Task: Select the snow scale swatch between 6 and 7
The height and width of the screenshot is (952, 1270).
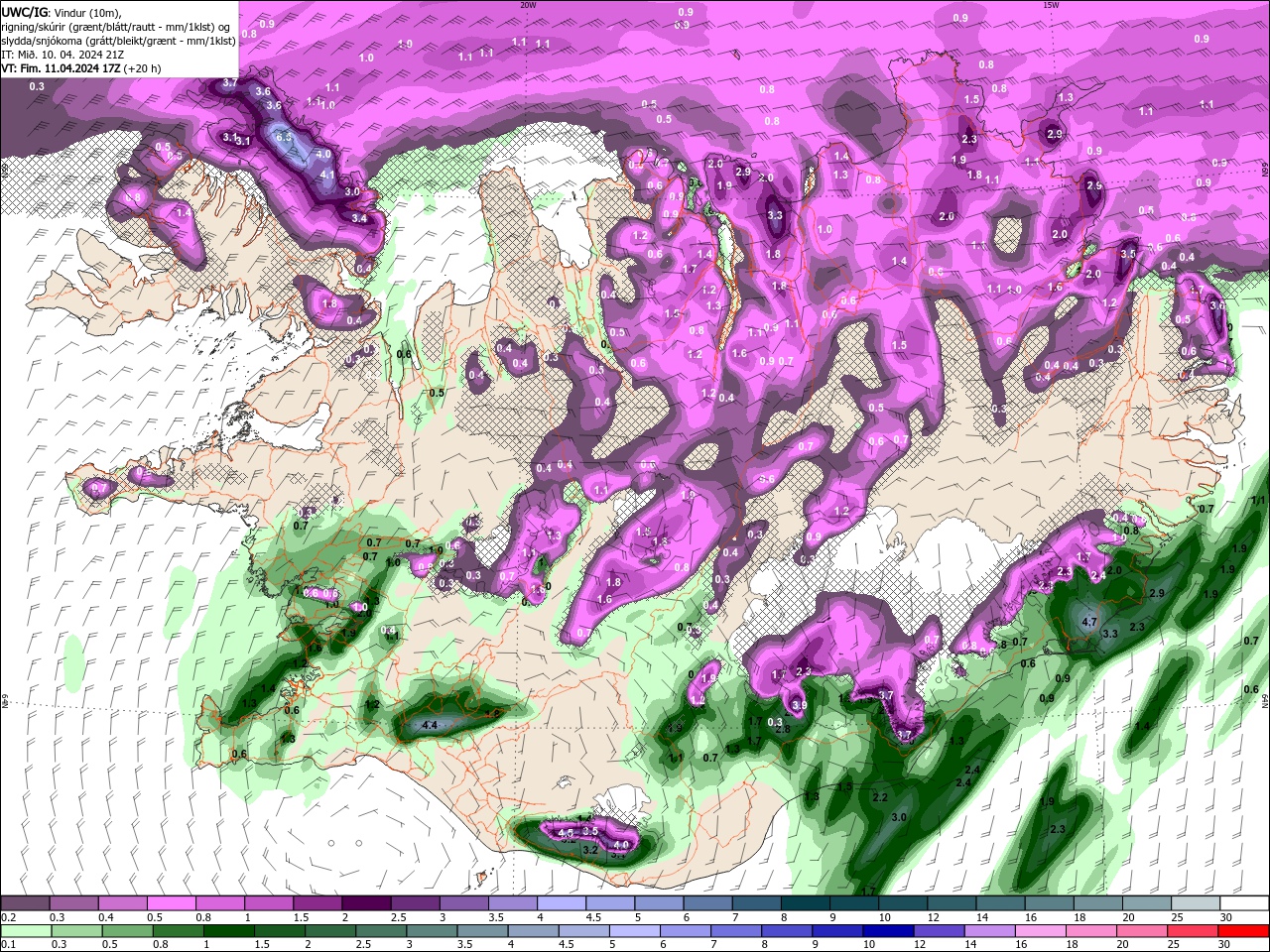Action: [x=707, y=903]
